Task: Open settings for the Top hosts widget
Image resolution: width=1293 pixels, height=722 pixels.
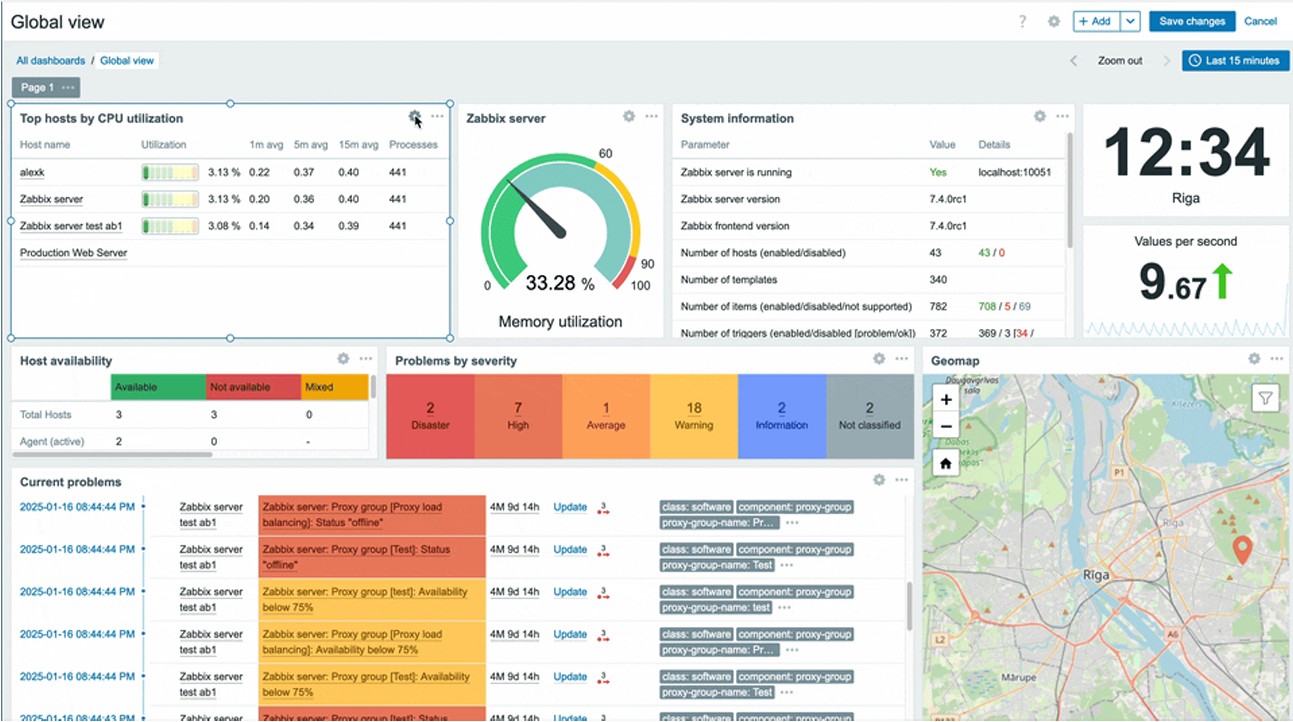Action: (414, 116)
